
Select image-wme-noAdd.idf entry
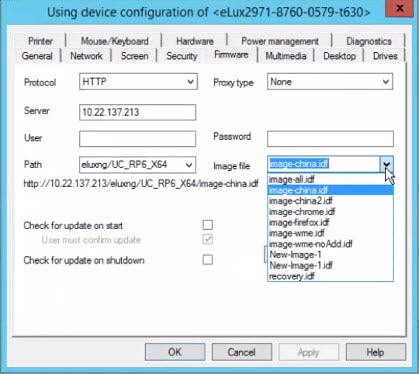point(330,244)
